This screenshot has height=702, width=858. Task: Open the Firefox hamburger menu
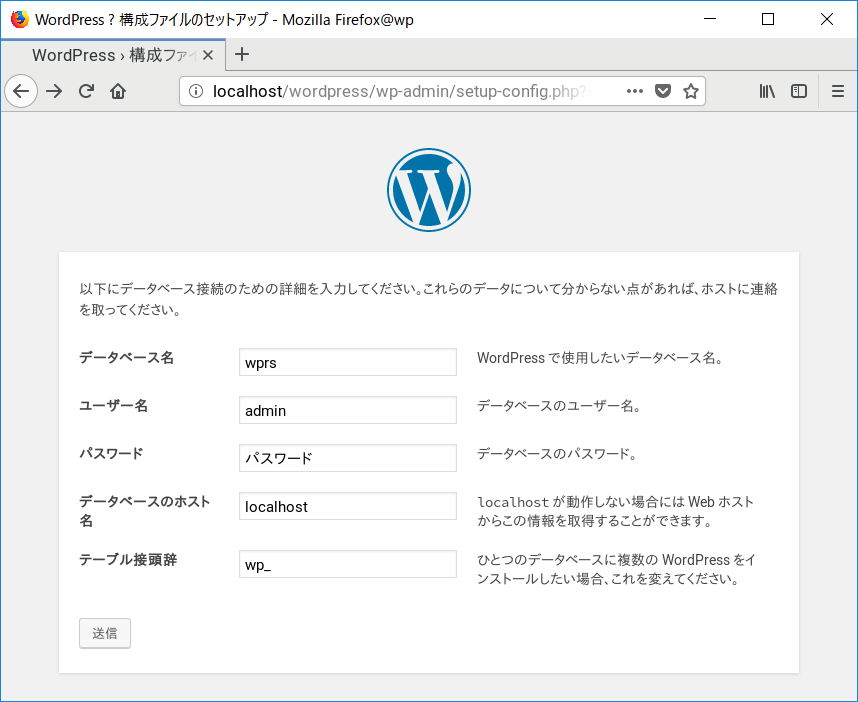(x=838, y=91)
